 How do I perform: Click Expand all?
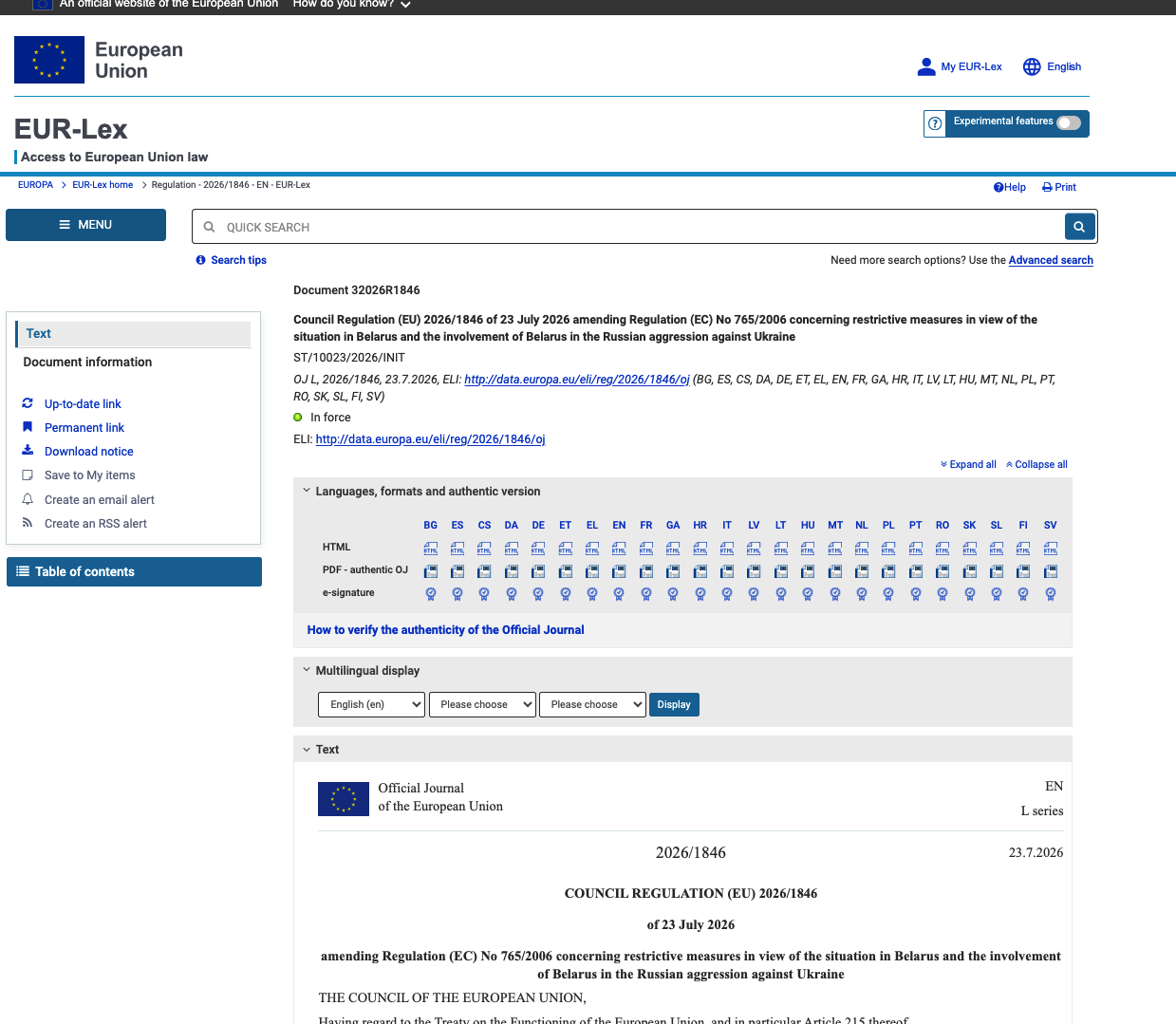(x=968, y=464)
